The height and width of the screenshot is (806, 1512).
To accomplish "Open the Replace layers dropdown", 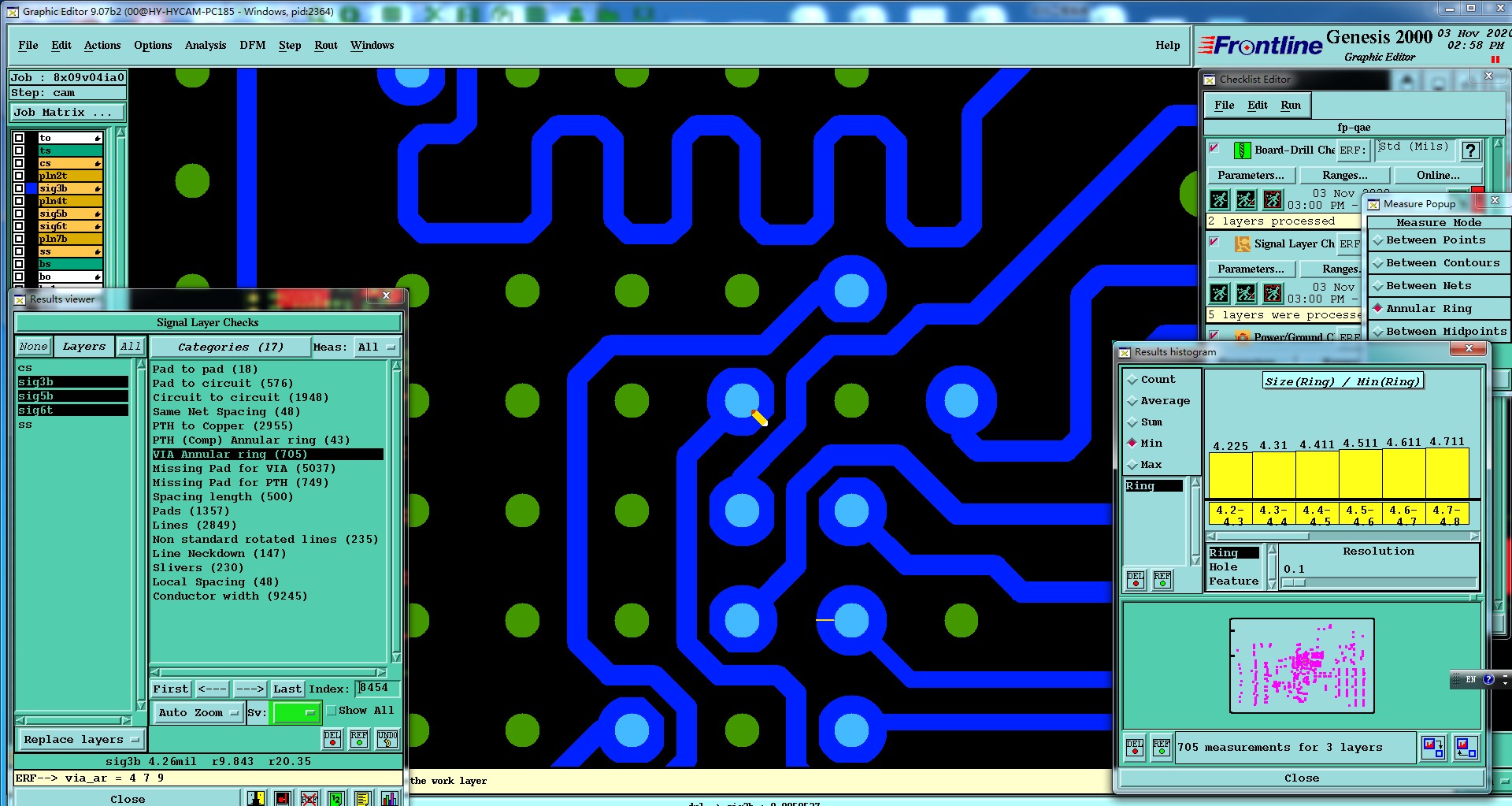I will (x=81, y=739).
